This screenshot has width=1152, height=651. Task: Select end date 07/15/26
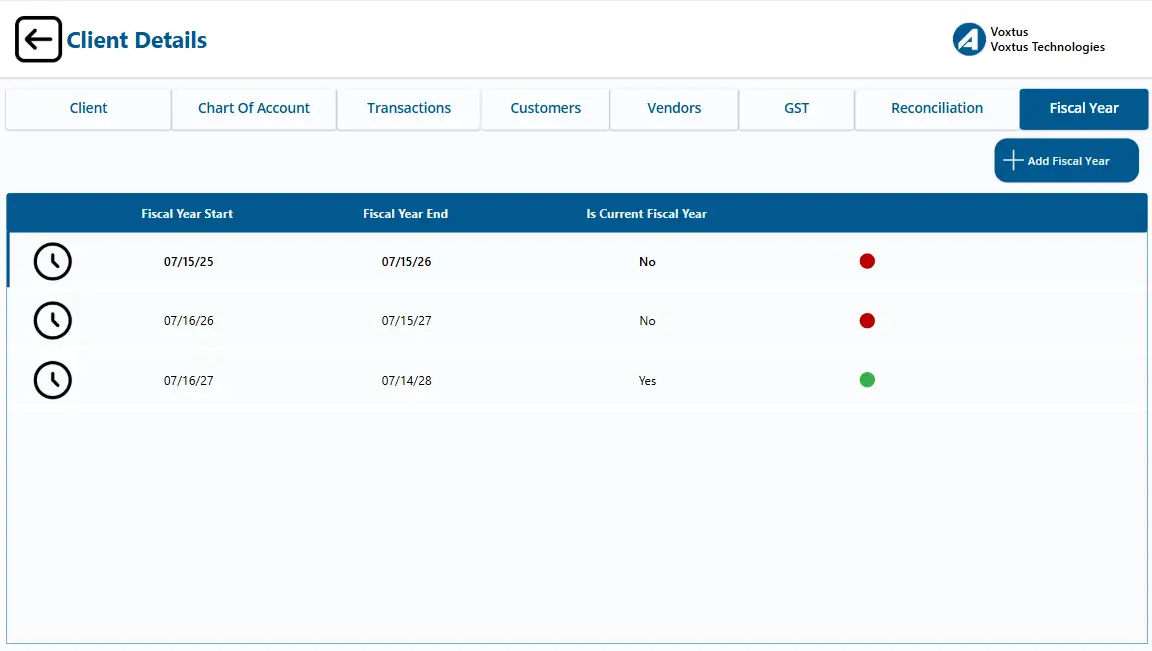click(x=406, y=262)
